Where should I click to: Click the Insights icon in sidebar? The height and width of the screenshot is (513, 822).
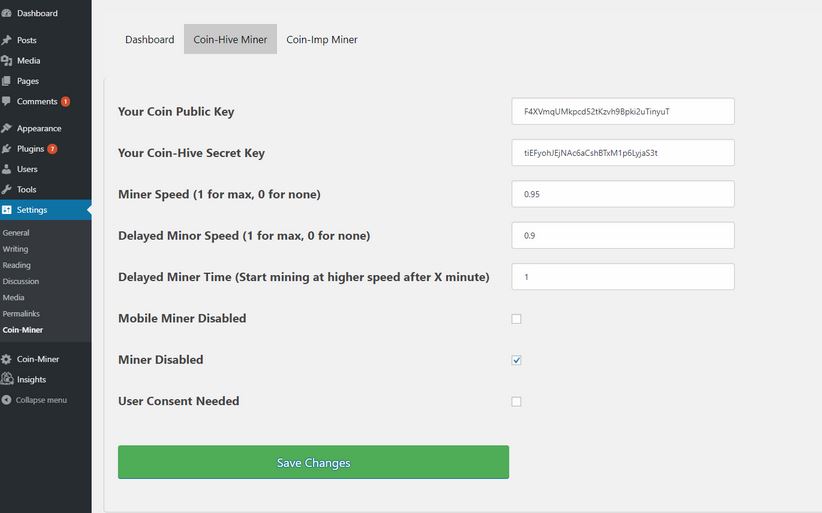pyautogui.click(x=7, y=378)
